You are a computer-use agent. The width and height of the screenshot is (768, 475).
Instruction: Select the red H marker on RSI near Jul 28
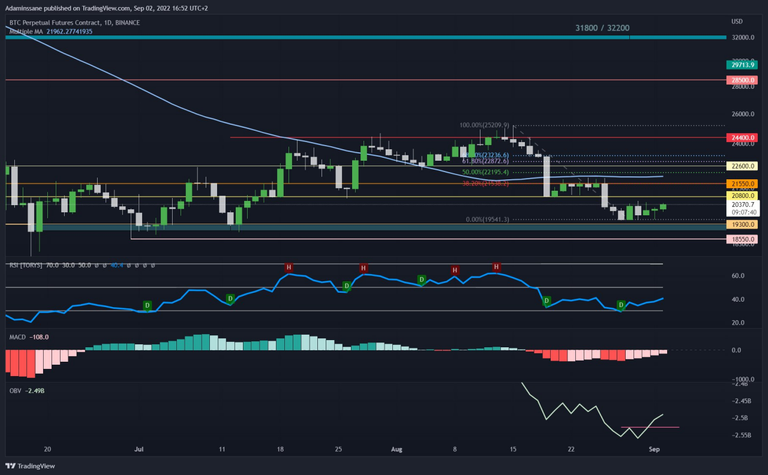click(363, 268)
